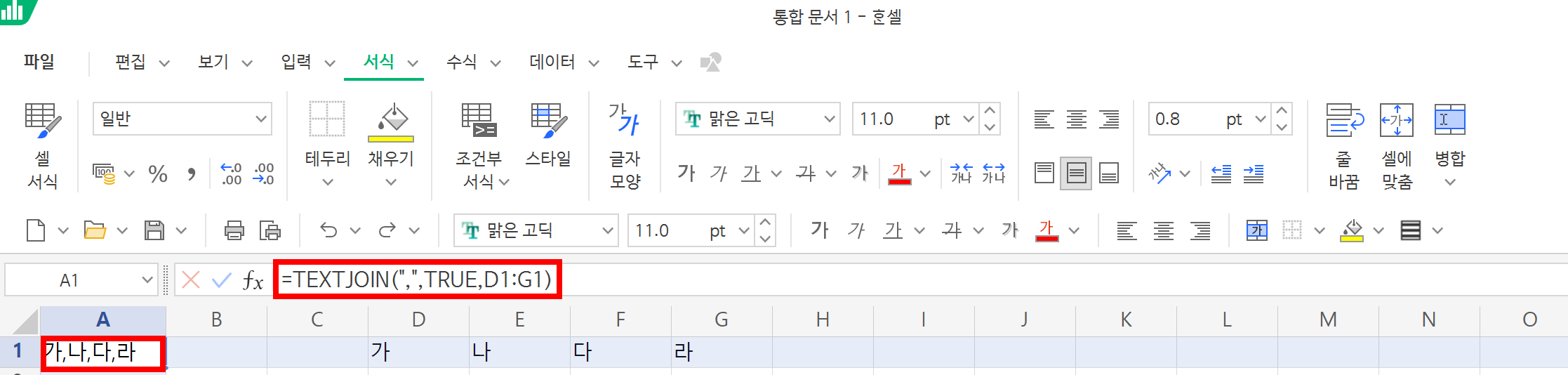Viewport: 1568px width, 375px height.
Task: Open the 편집 menu
Action: 131,62
